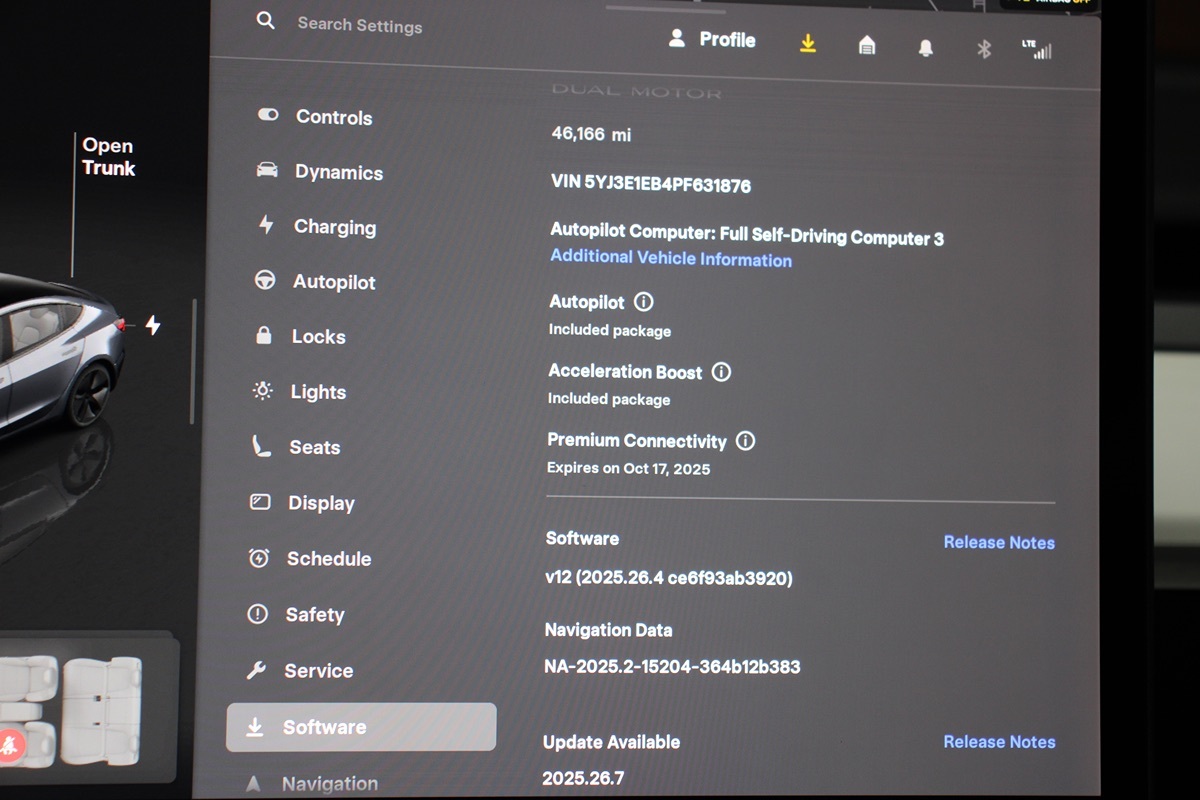Tap the Bluetooth icon in top bar
The height and width of the screenshot is (800, 1200).
tap(983, 48)
